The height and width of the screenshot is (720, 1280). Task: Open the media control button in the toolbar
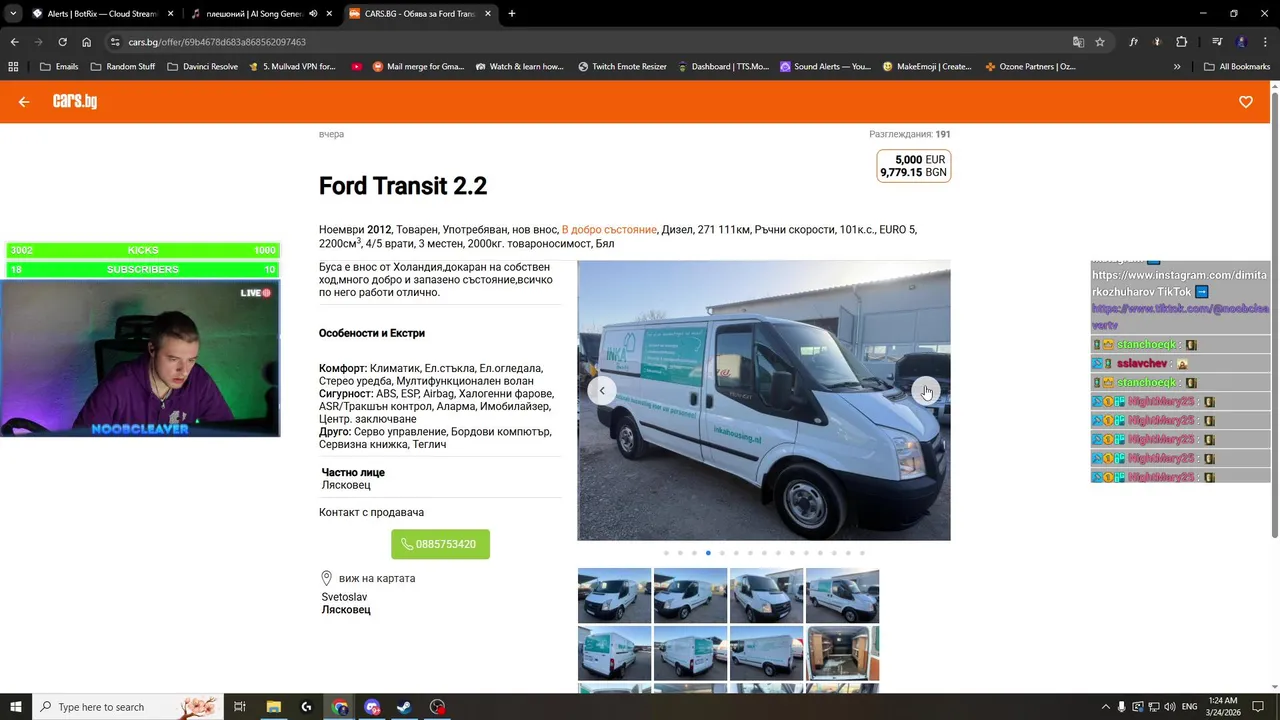[x=1217, y=42]
